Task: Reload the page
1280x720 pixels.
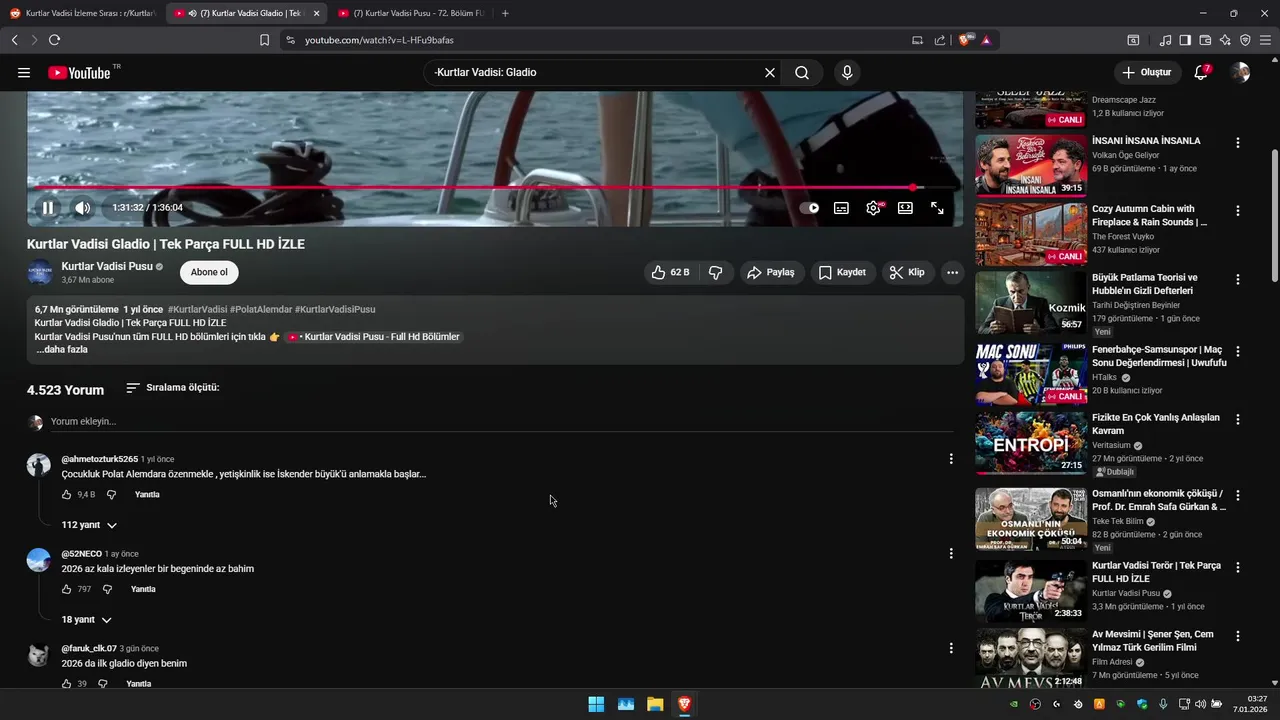Action: pyautogui.click(x=54, y=40)
